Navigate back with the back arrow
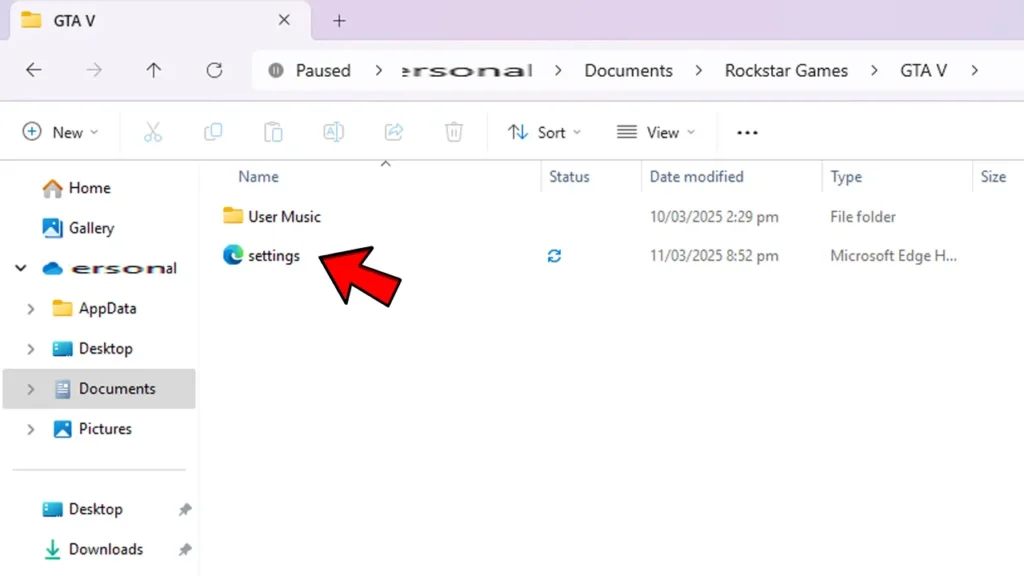Screen dimensions: 1024x576 [33, 70]
